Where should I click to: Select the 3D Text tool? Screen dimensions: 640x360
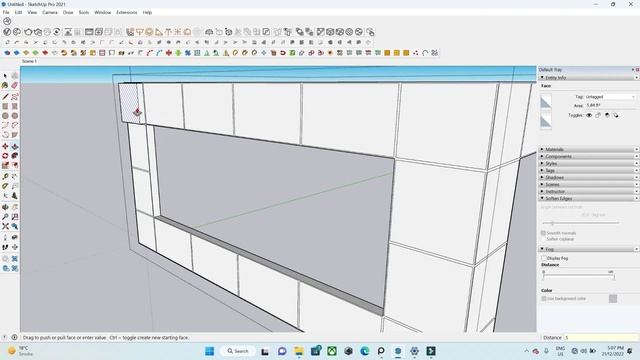click(15, 196)
